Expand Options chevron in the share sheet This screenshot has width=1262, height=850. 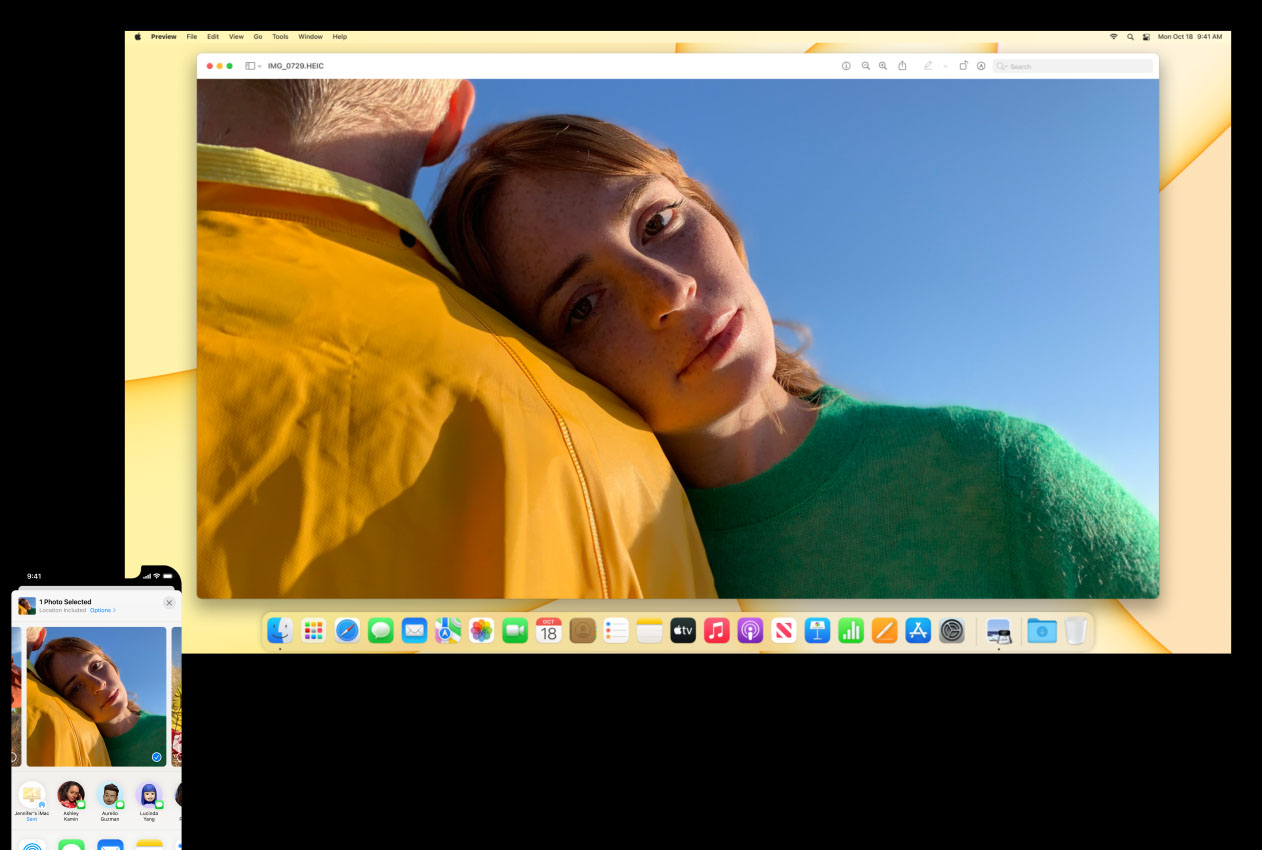coord(103,610)
